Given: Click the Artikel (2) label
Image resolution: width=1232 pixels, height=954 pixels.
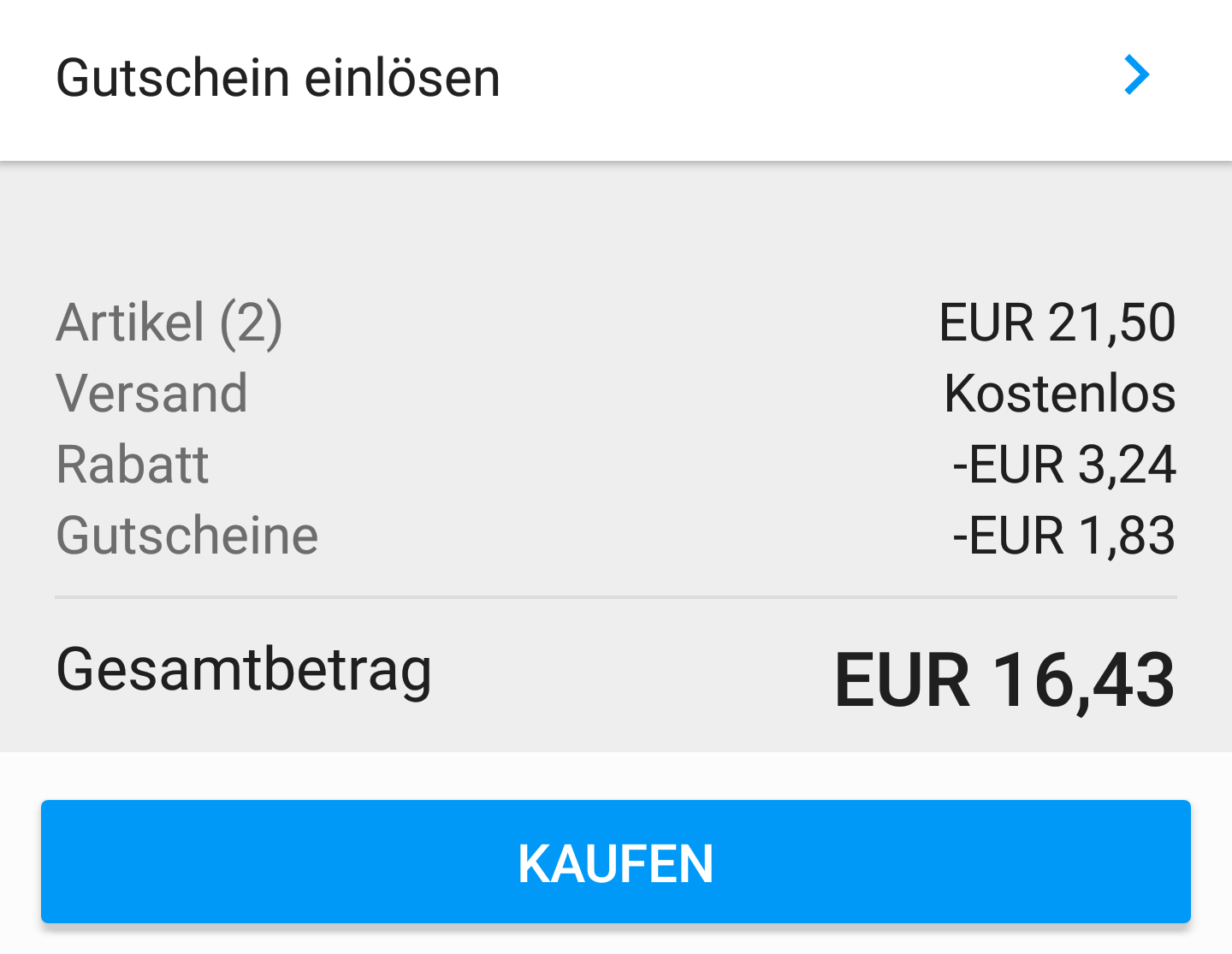Looking at the screenshot, I should point(169,323).
